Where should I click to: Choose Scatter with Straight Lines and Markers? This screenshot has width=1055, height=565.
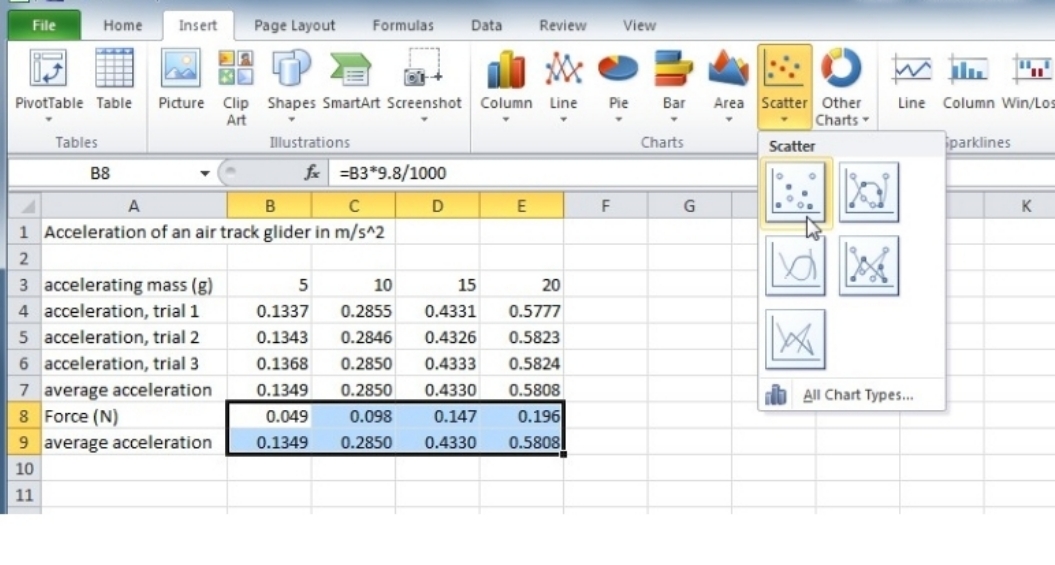click(x=869, y=266)
